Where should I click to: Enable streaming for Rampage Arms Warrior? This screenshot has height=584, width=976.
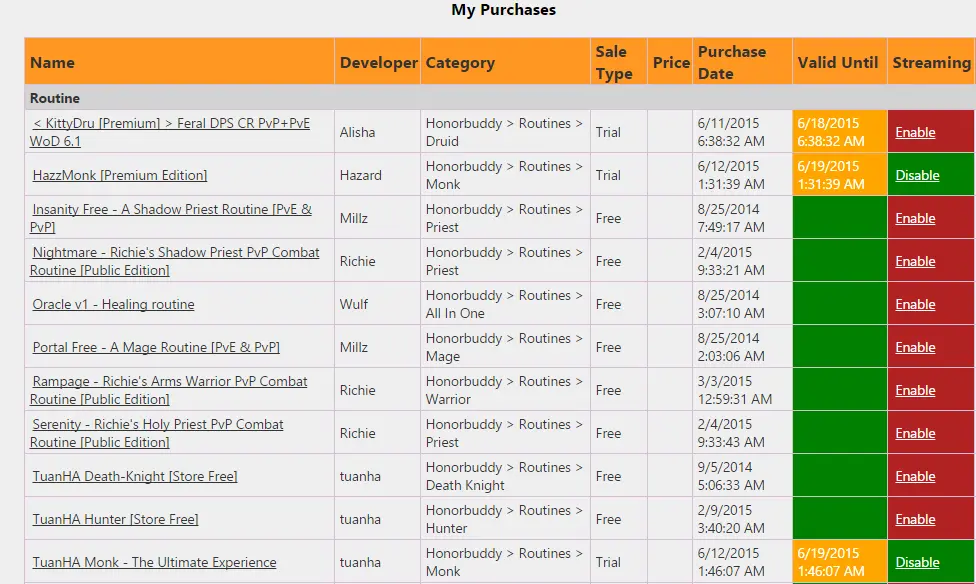click(x=915, y=390)
